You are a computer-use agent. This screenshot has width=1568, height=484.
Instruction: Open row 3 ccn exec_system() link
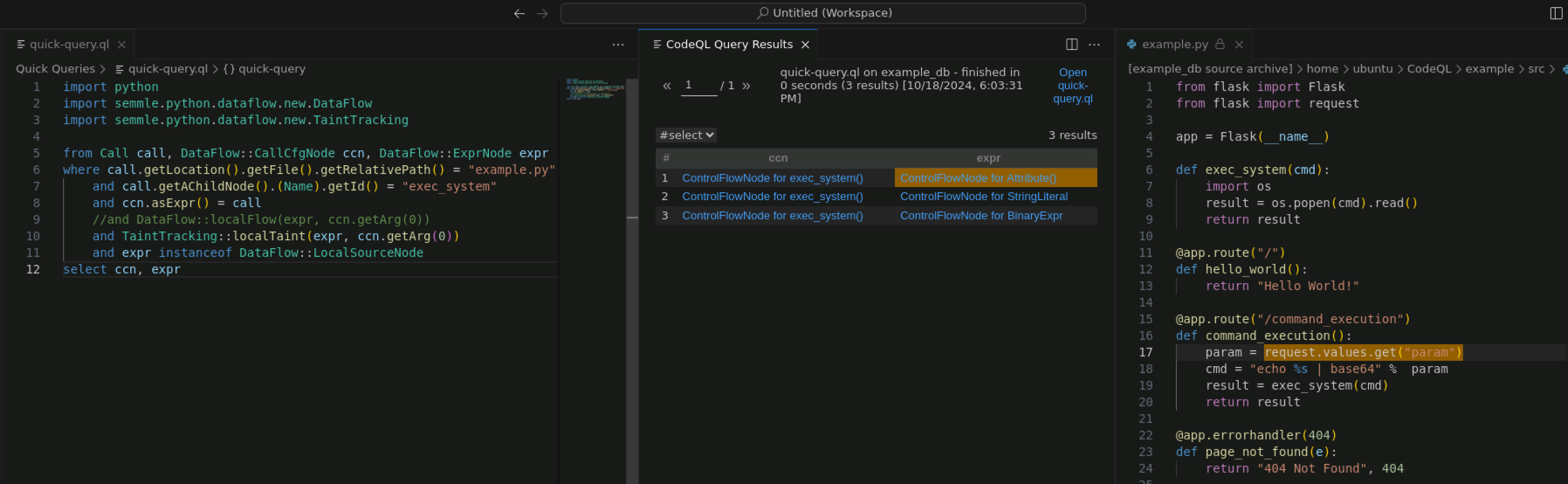(x=773, y=216)
